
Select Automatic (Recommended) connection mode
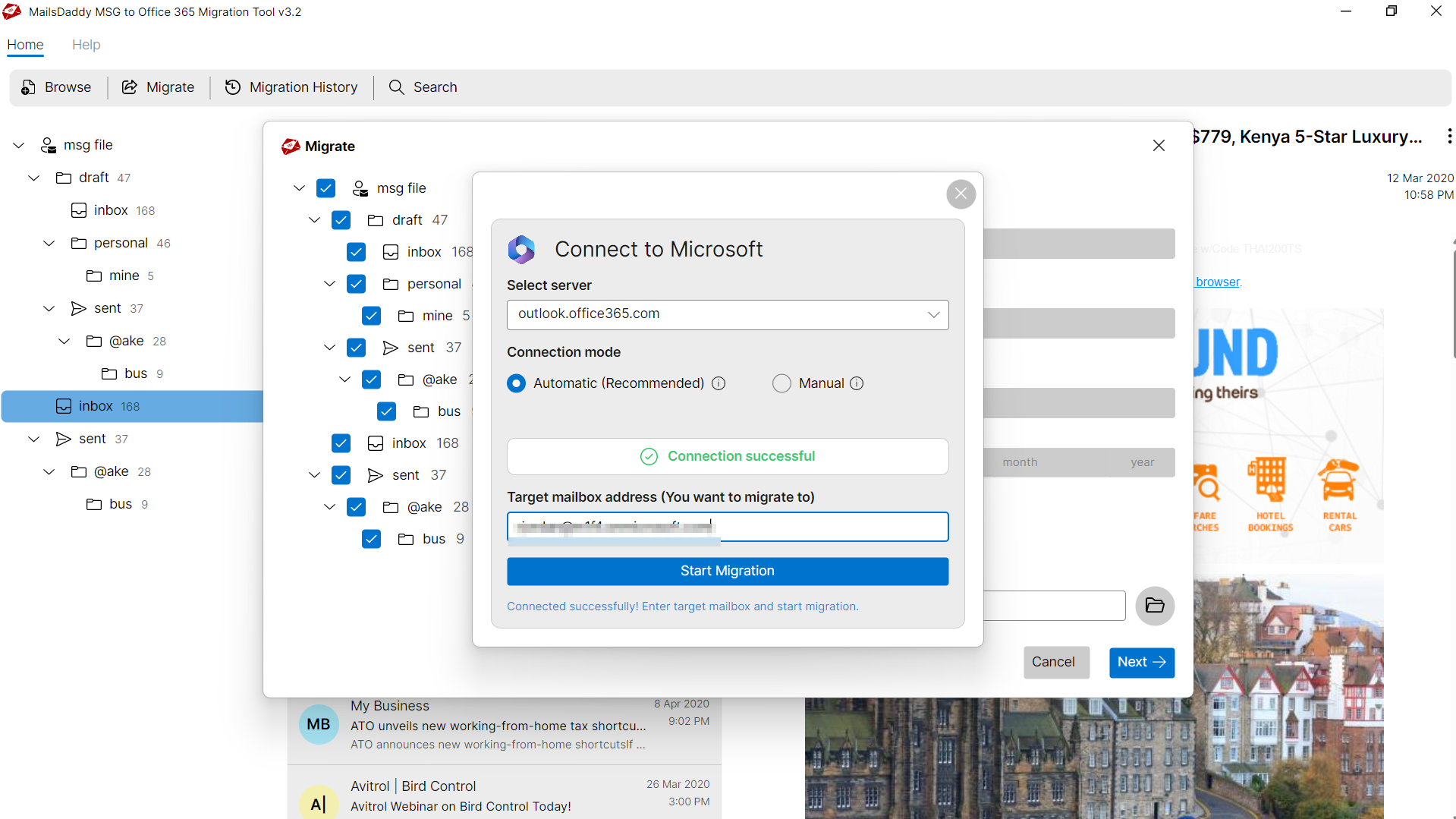[517, 383]
